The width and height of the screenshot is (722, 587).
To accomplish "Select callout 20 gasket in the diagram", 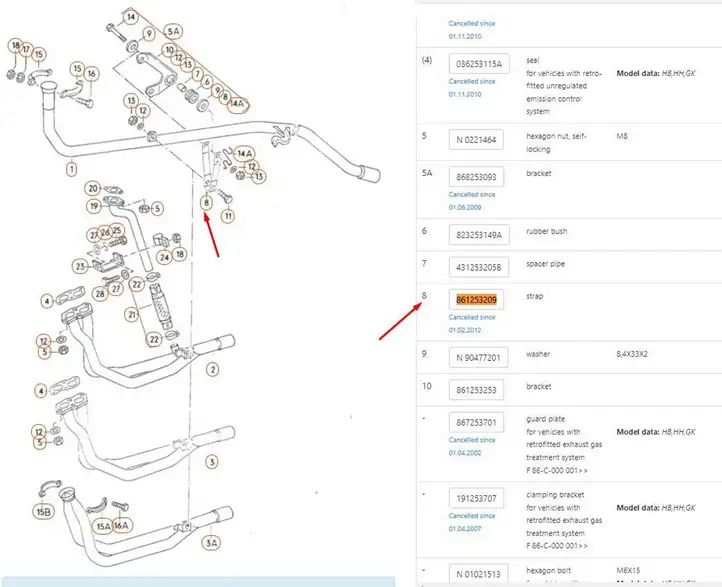I will [93, 188].
